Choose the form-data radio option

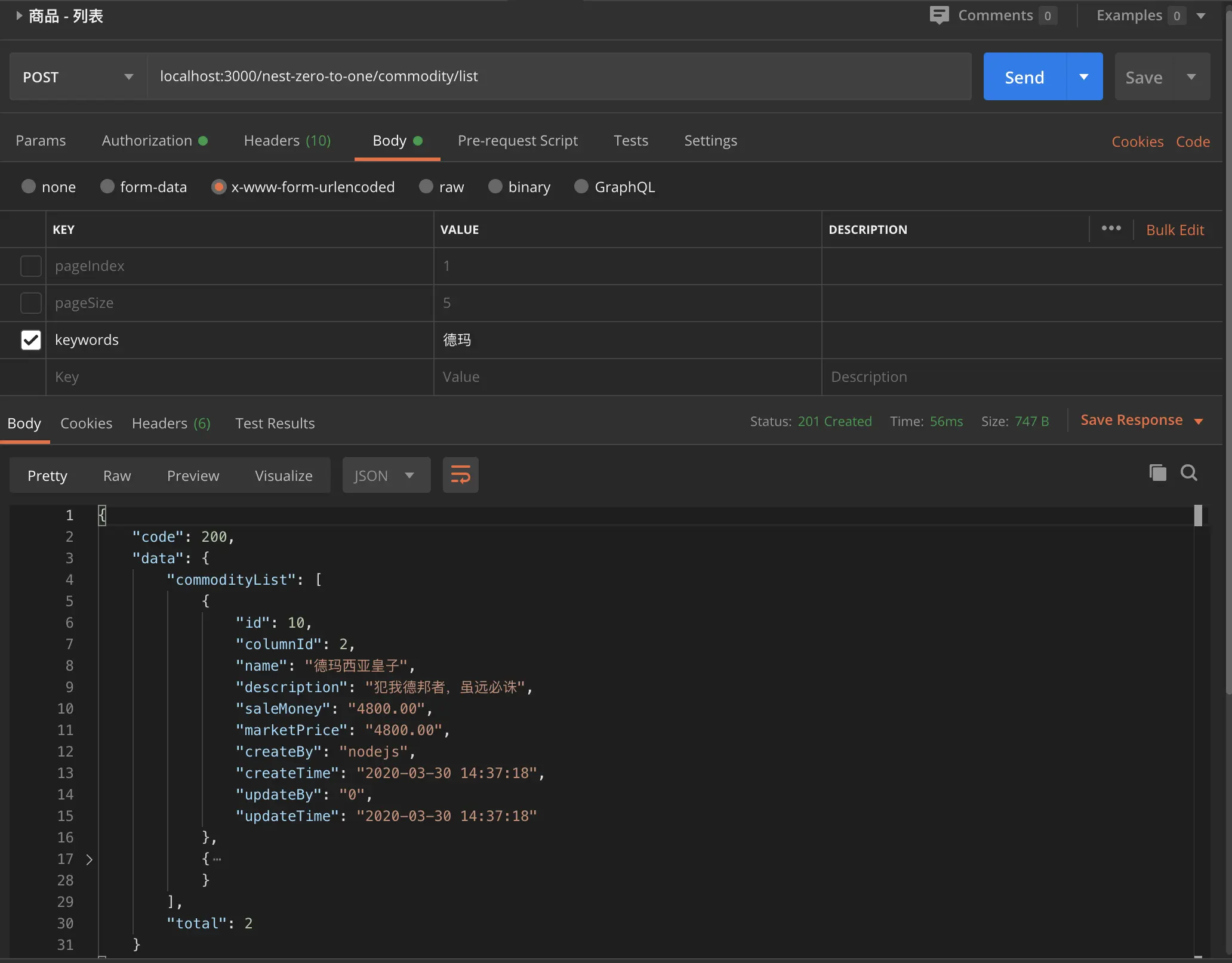pos(107,187)
